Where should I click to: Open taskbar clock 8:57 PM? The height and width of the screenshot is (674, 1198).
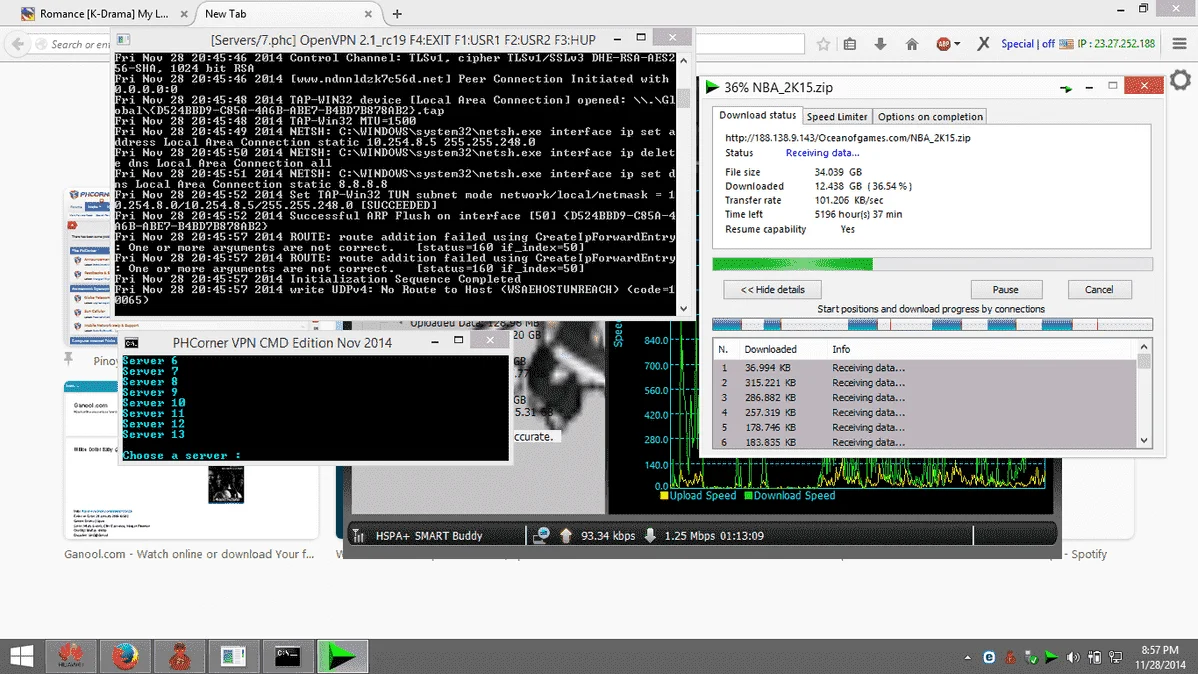click(1160, 657)
